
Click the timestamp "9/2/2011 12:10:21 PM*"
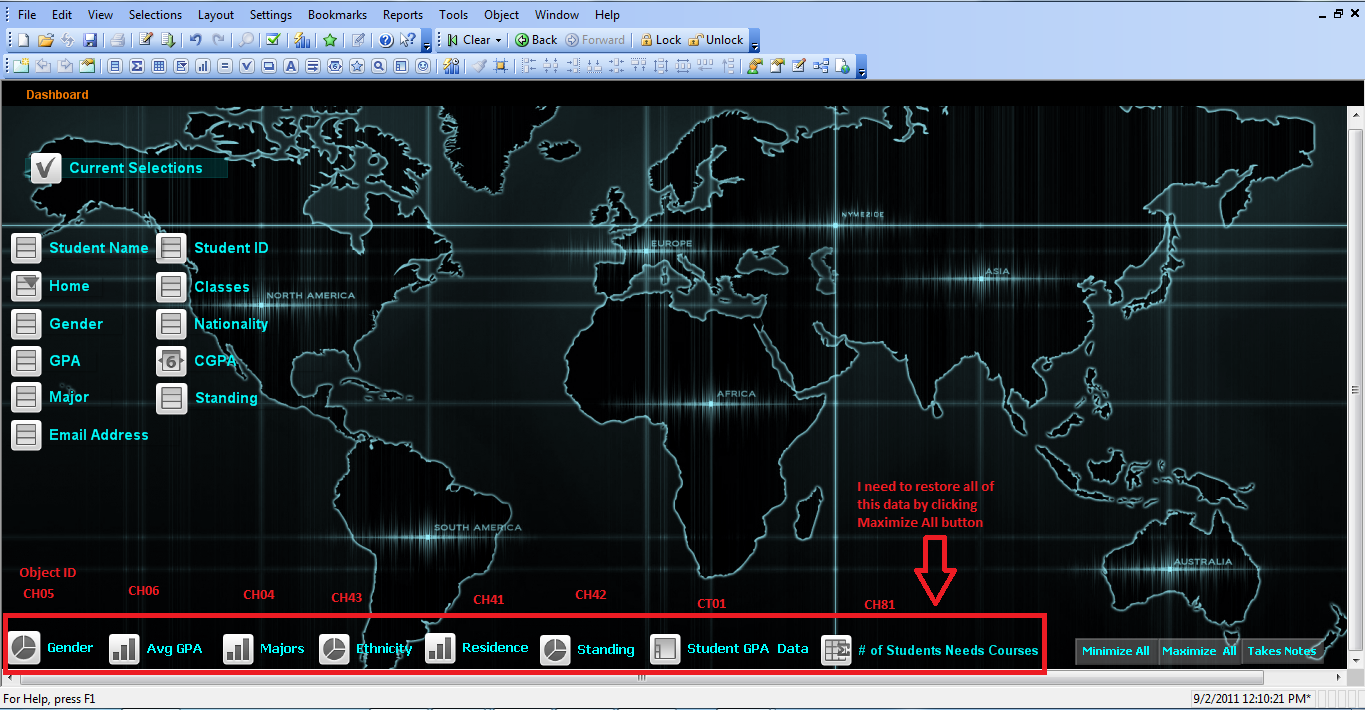coord(1252,698)
